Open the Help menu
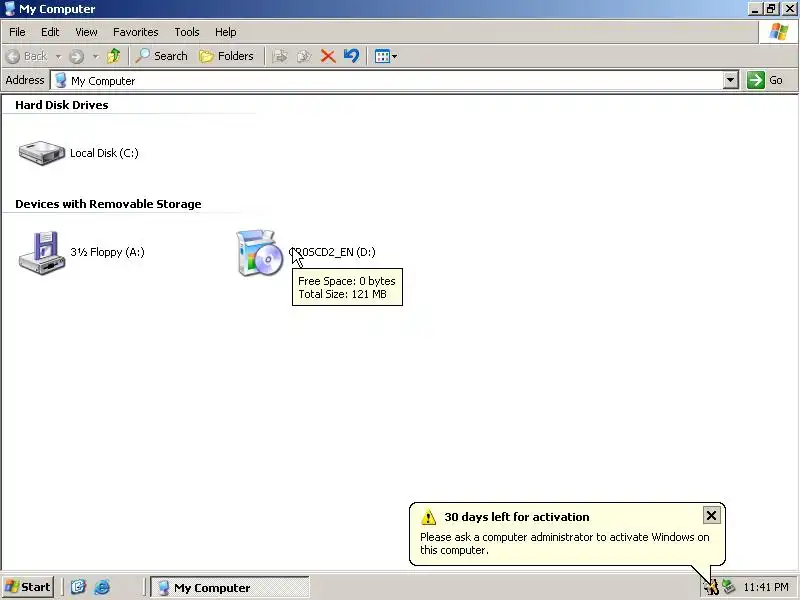The width and height of the screenshot is (800, 600). pos(226,32)
